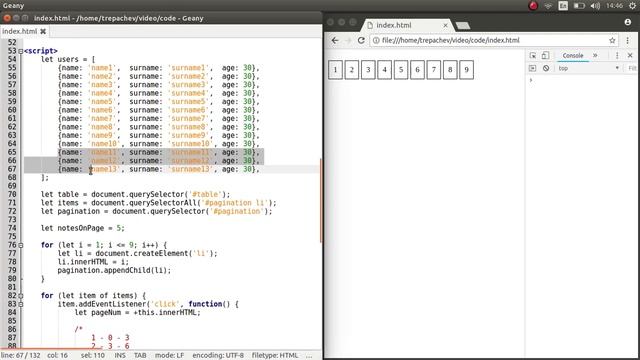The image size is (640, 360).
Task: Collapse the click listener fold at line 83
Action: click(x=20, y=304)
